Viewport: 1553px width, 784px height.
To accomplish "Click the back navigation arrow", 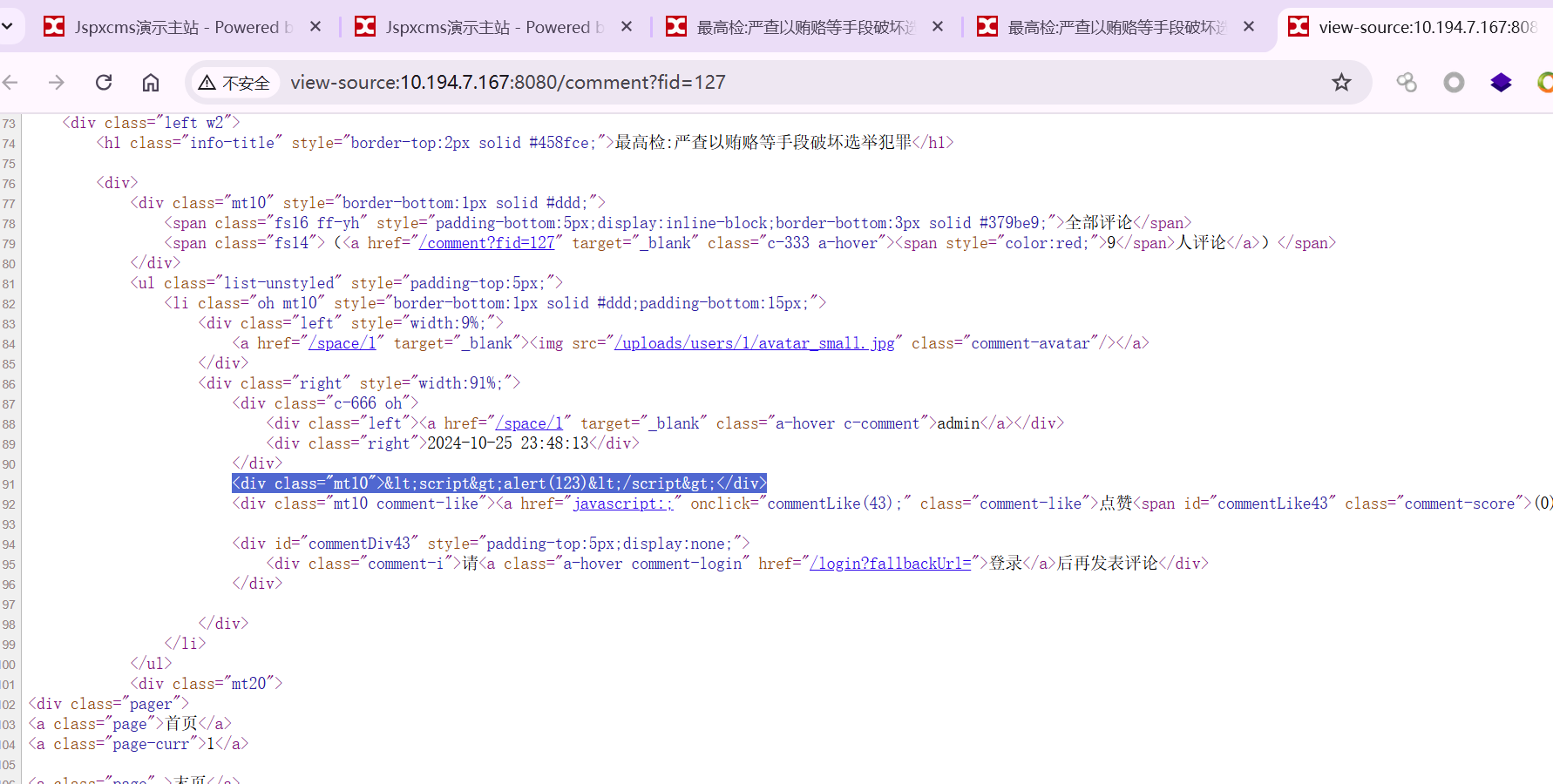I will 10,83.
